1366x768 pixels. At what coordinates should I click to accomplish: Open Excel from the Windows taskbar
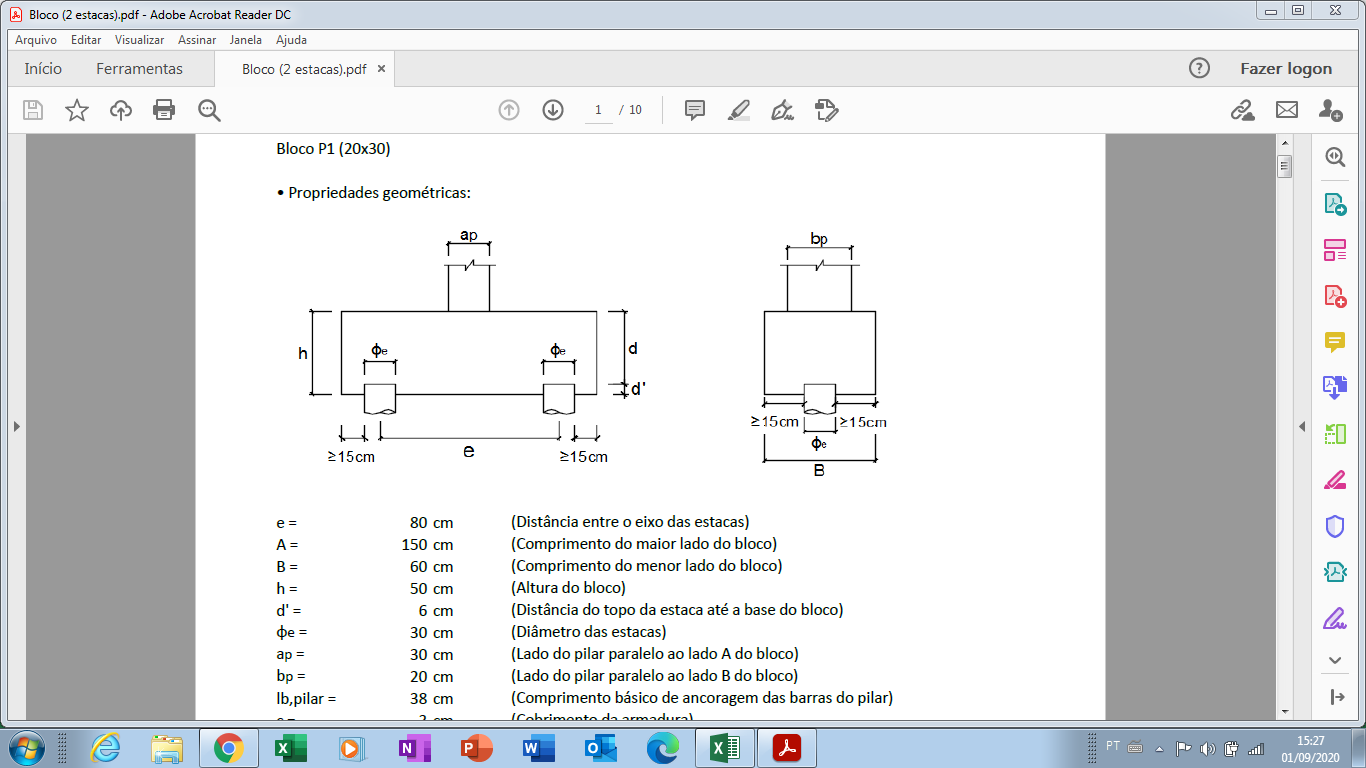pos(290,748)
